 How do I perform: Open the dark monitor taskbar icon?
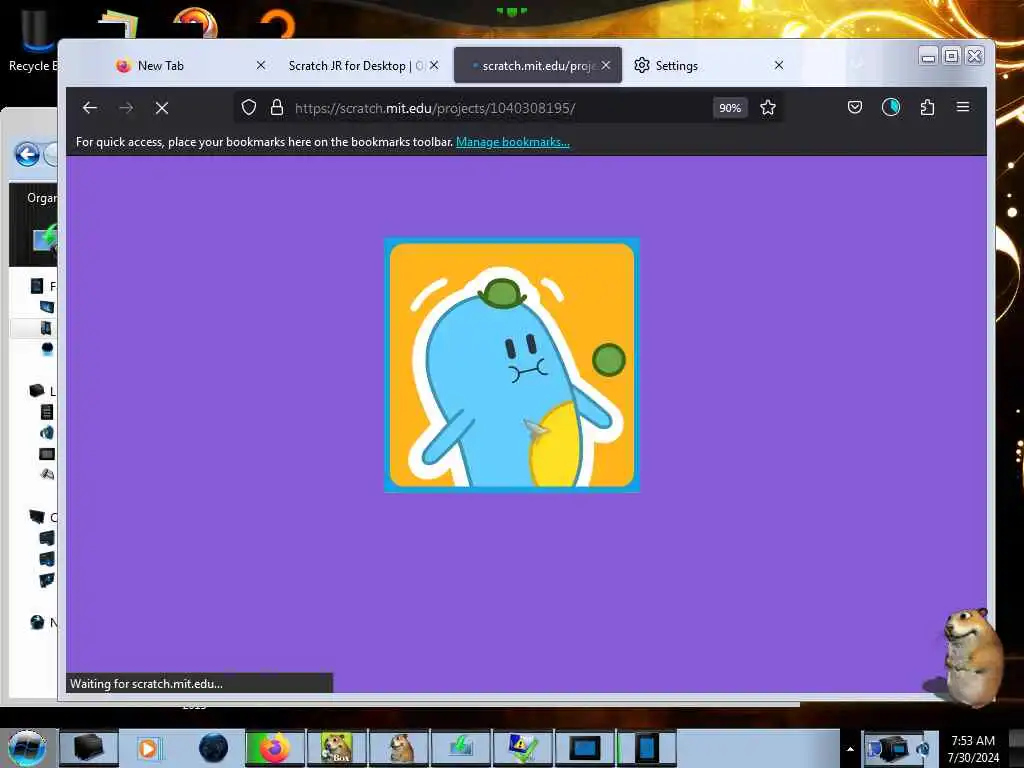pyautogui.click(x=584, y=748)
